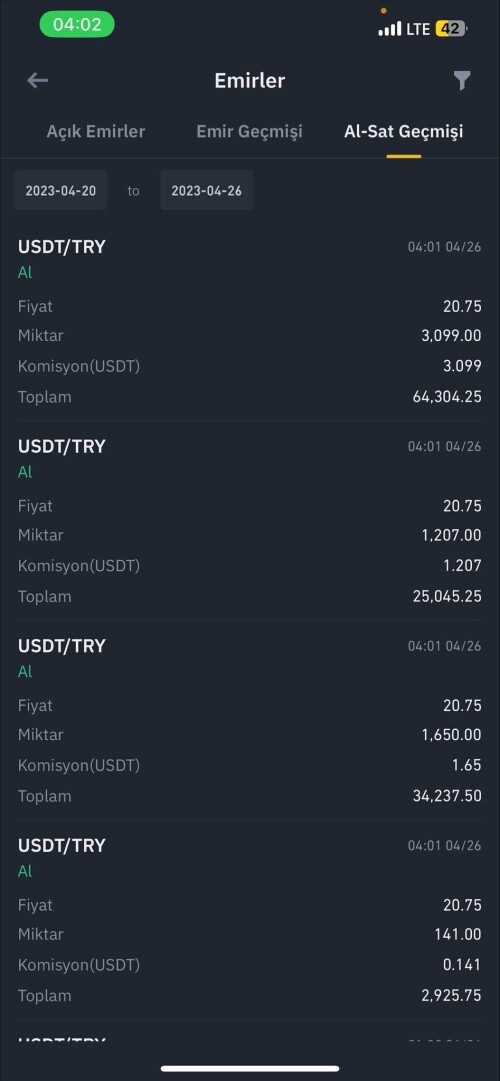The image size is (500, 1081).
Task: Tap the Al label of third trade
Action: point(25,671)
